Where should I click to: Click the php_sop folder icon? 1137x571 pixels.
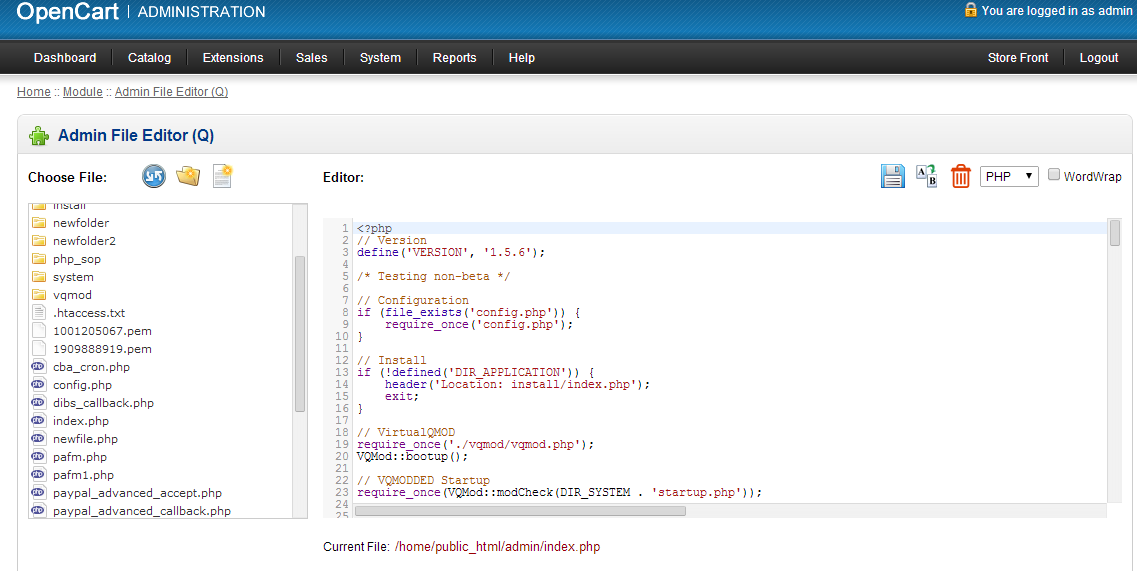(x=39, y=258)
